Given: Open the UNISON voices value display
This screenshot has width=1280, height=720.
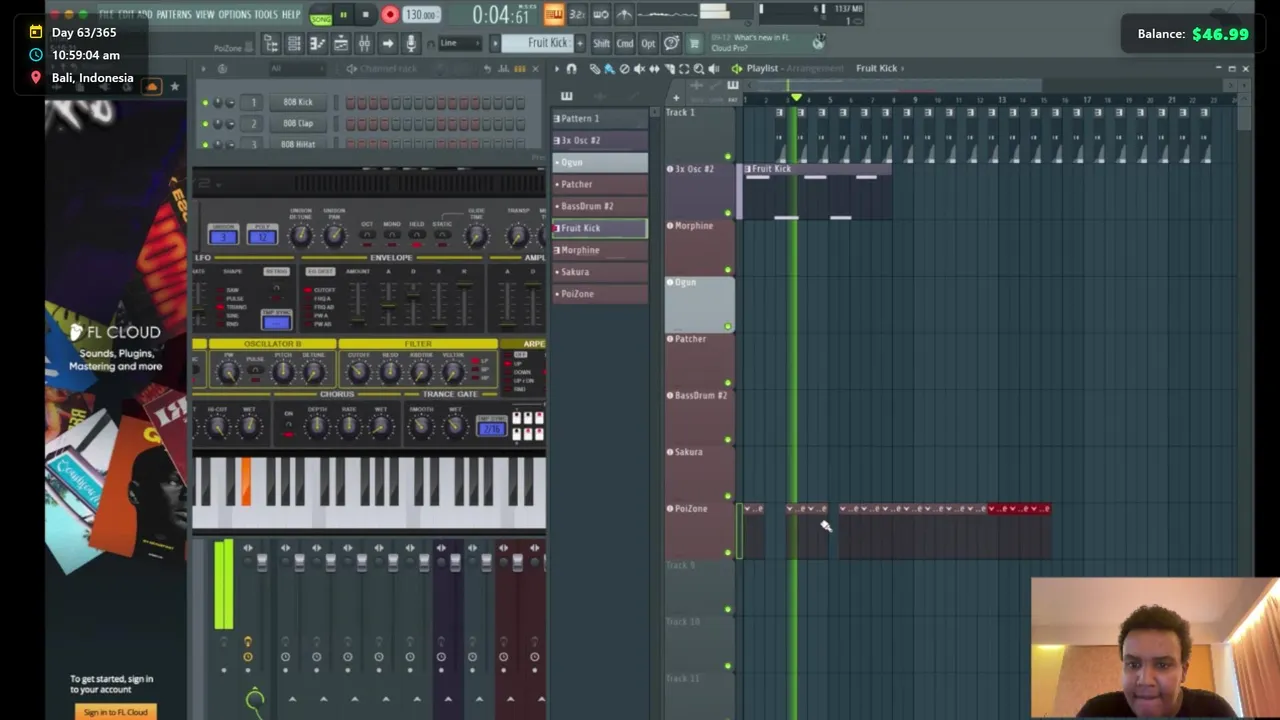Looking at the screenshot, I should (223, 236).
